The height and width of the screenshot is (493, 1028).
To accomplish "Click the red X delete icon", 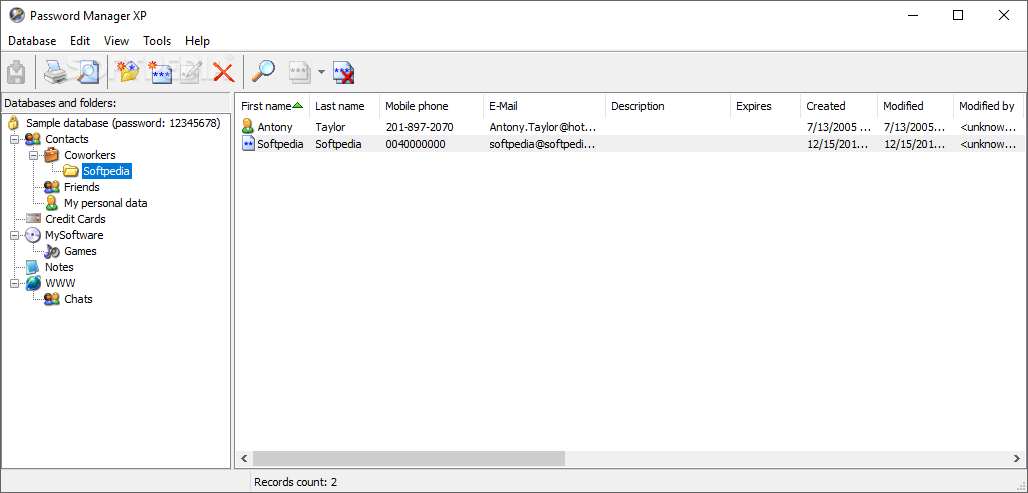I will point(224,71).
